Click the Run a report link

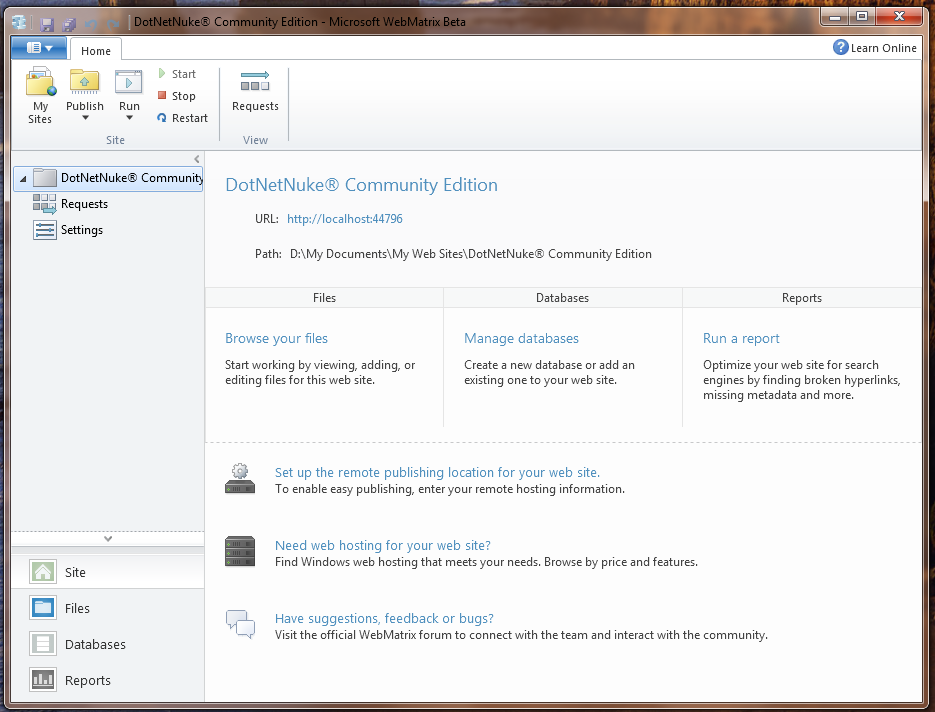point(741,339)
